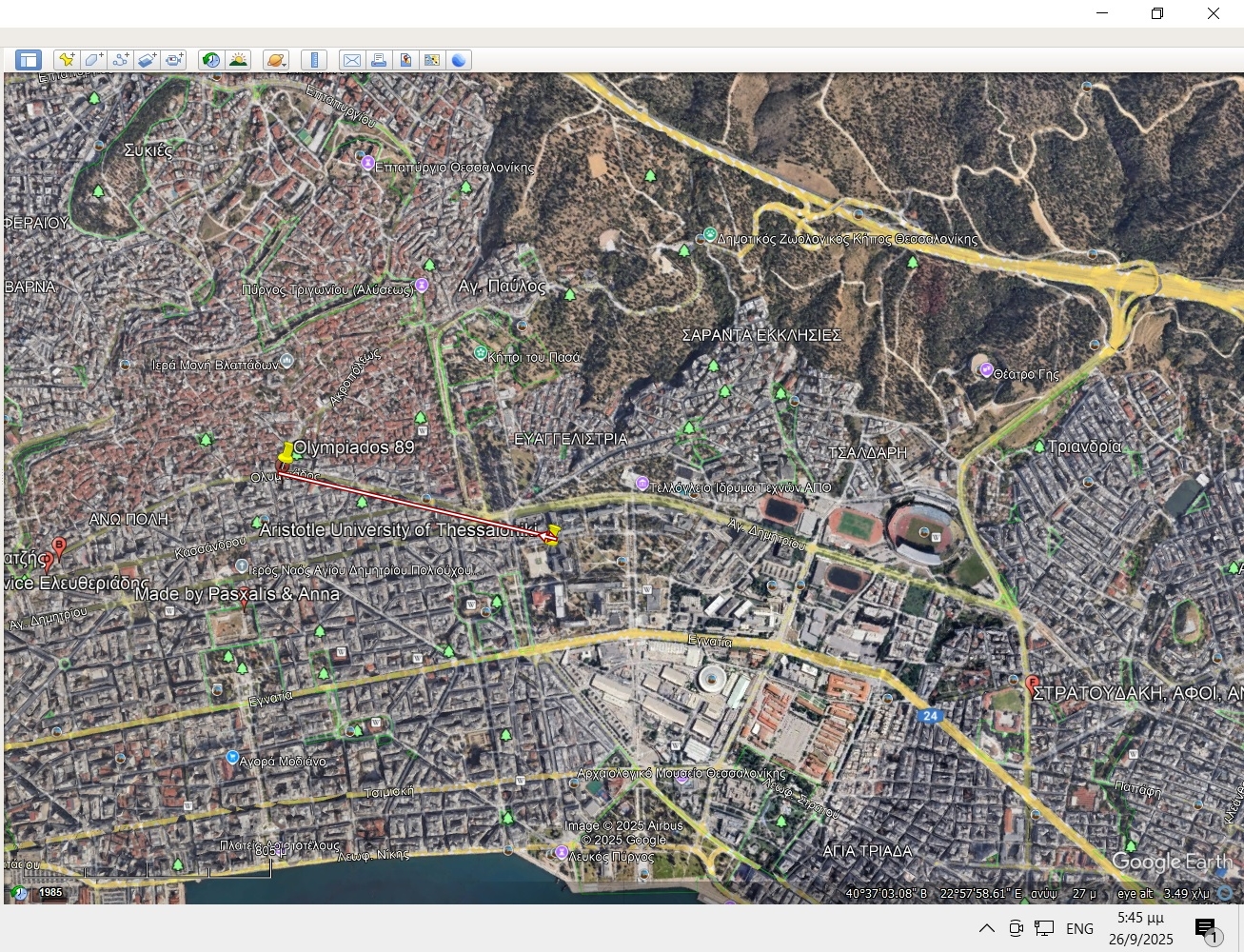The image size is (1244, 952).
Task: Open the planet switcher dropdown
Action: (276, 60)
